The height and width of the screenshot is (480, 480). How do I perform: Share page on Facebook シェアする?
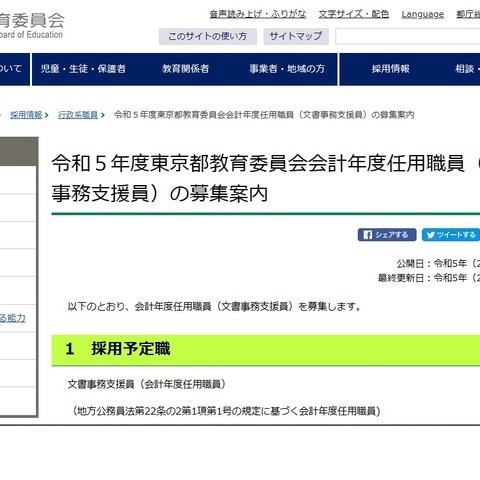click(x=387, y=235)
